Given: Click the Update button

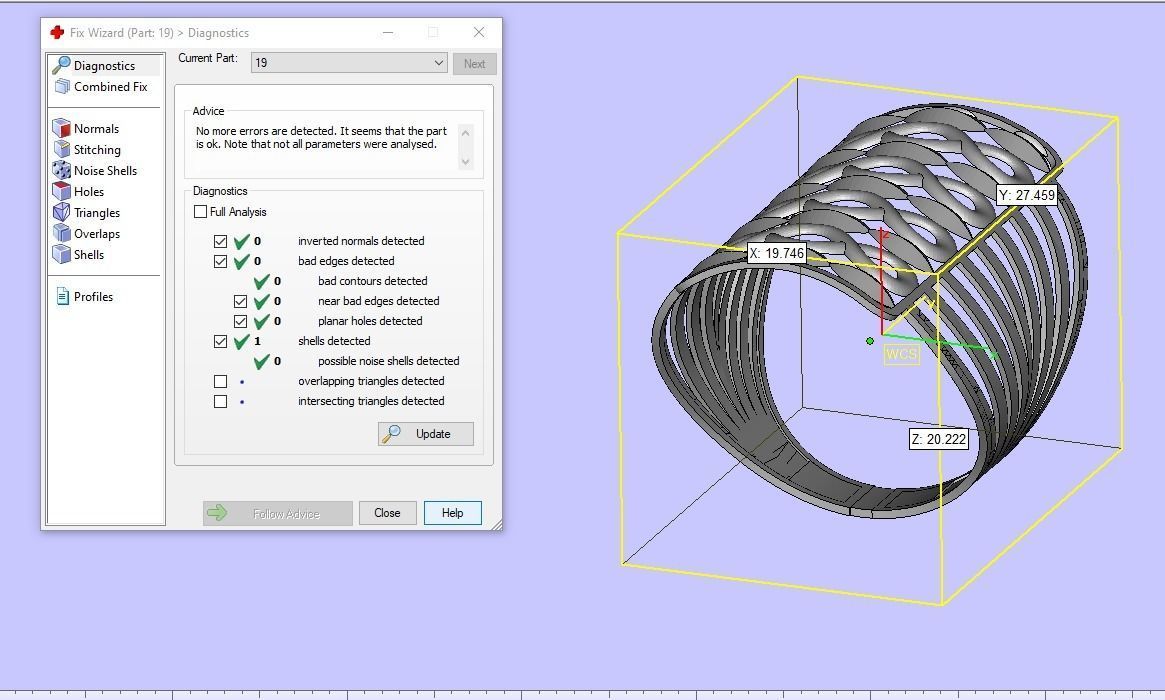Looking at the screenshot, I should pyautogui.click(x=426, y=434).
